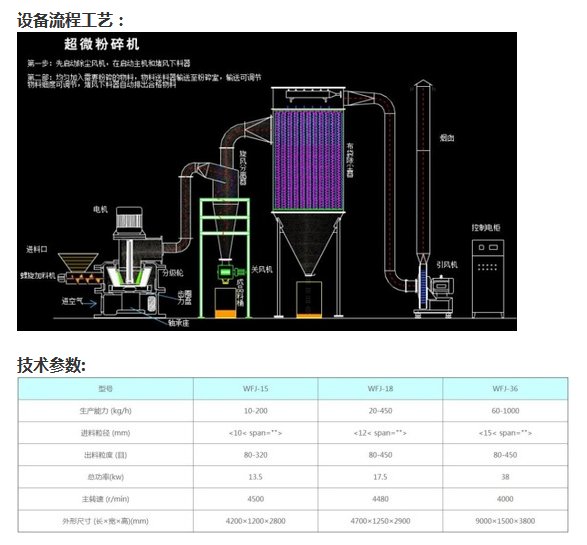Image resolution: width=587 pixels, height=545 pixels.
Task: Click the 4480 spindle speed cell
Action: tap(380, 499)
